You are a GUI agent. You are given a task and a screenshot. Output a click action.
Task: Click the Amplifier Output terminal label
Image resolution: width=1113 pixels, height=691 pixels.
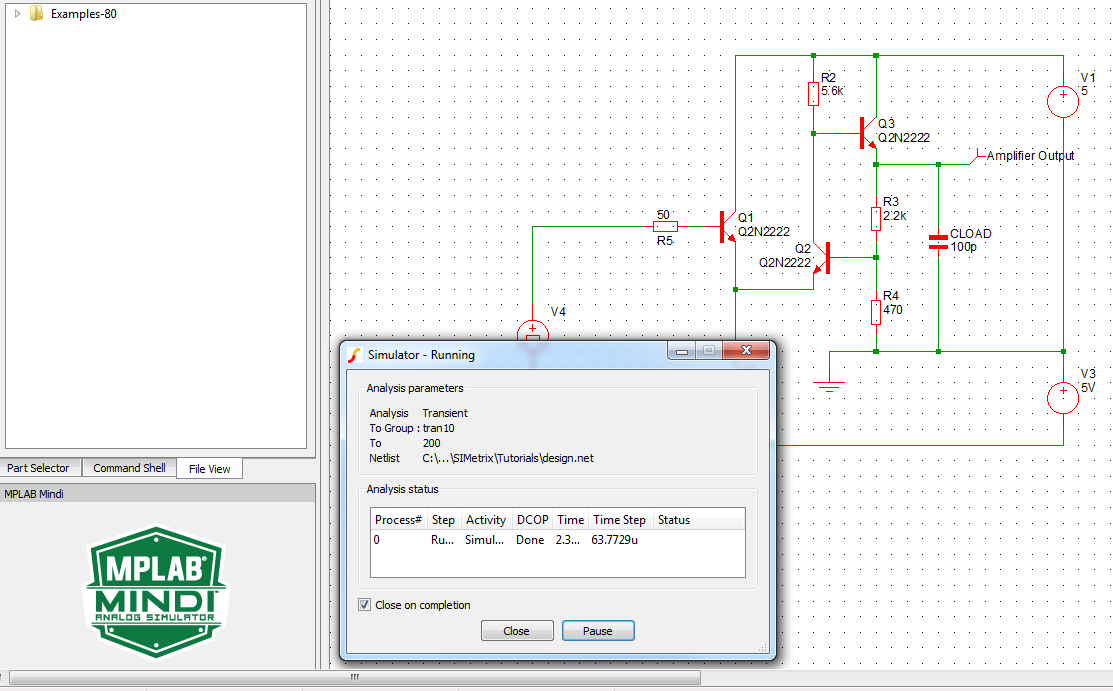(1030, 156)
